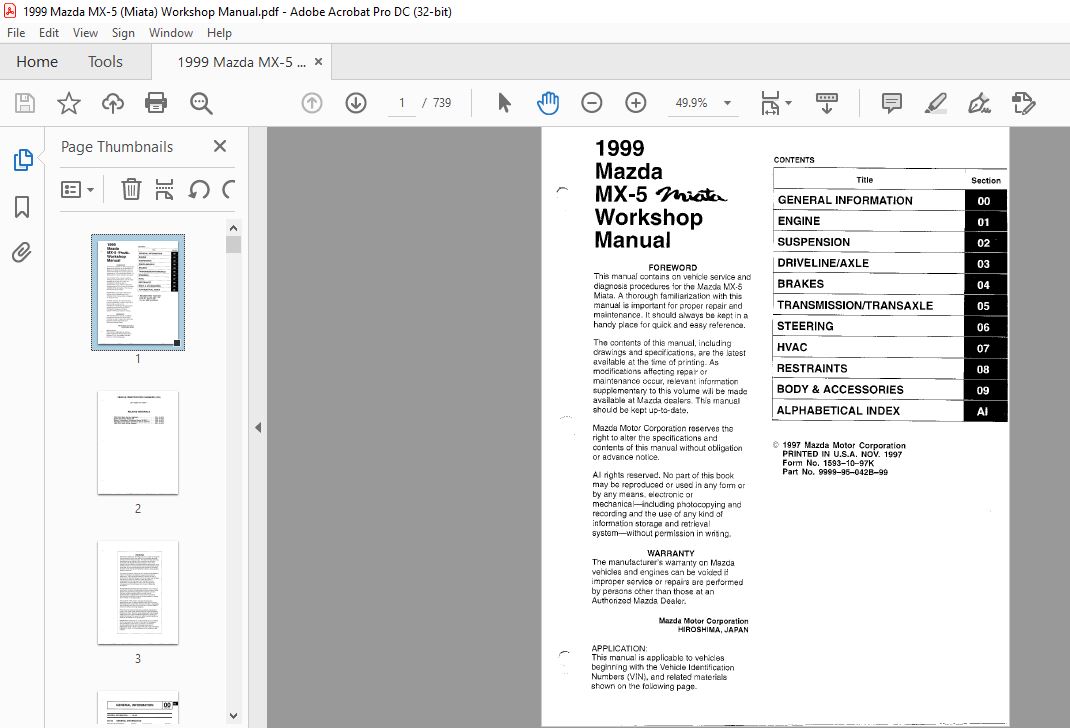The width and height of the screenshot is (1070, 728).
Task: Click the page number input field
Action: 402,103
